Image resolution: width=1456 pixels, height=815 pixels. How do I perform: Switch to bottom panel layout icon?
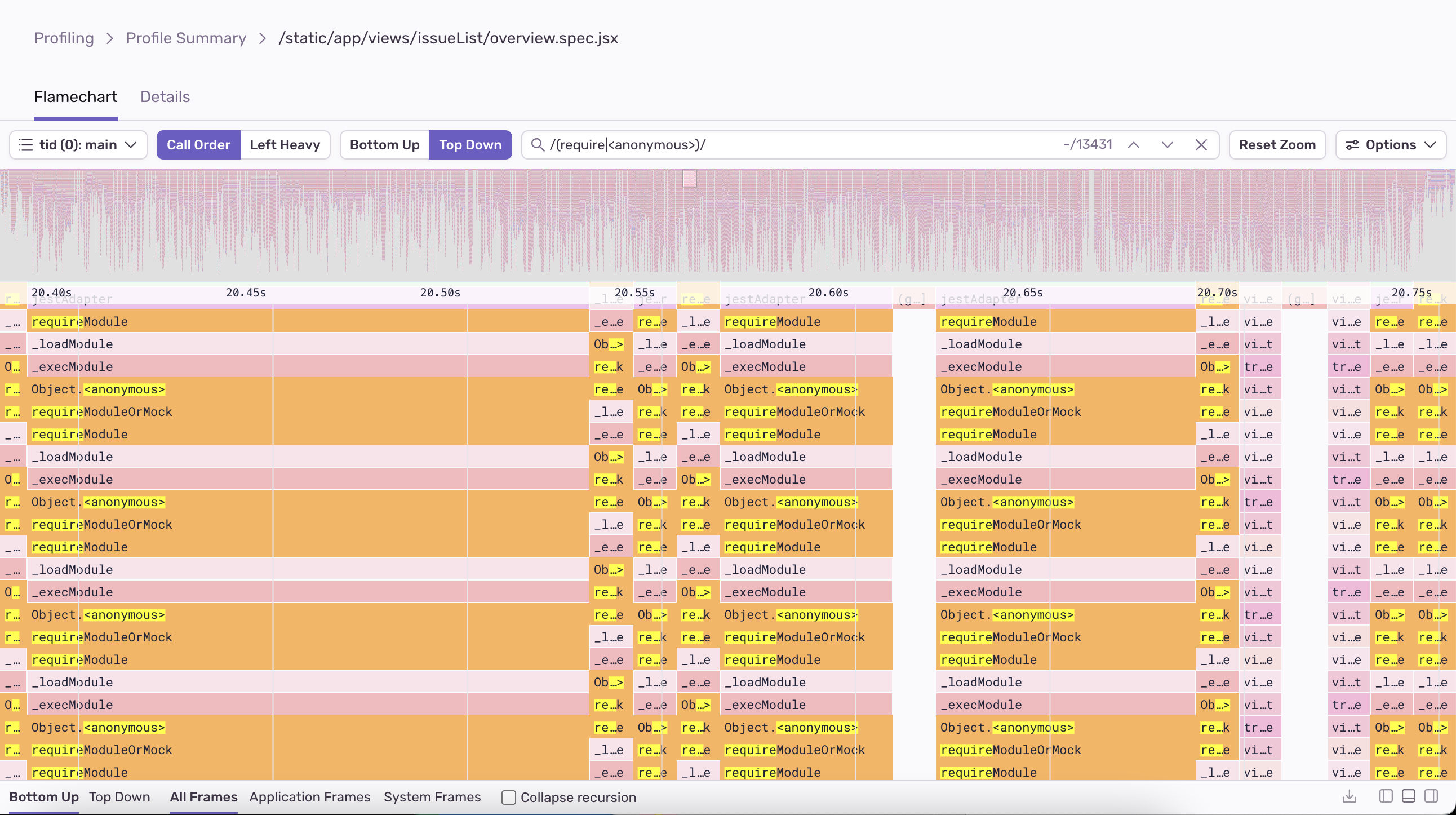tap(1409, 796)
